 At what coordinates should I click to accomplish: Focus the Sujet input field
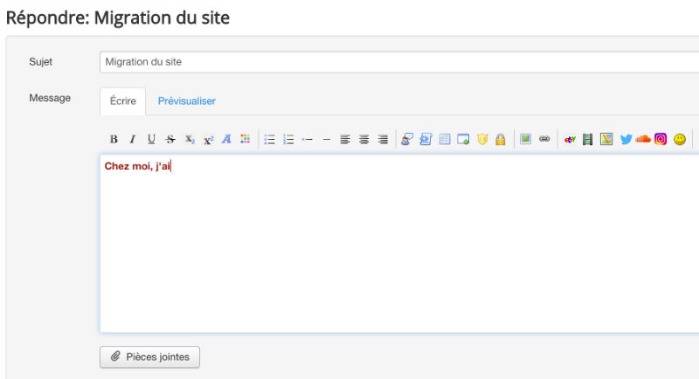399,62
